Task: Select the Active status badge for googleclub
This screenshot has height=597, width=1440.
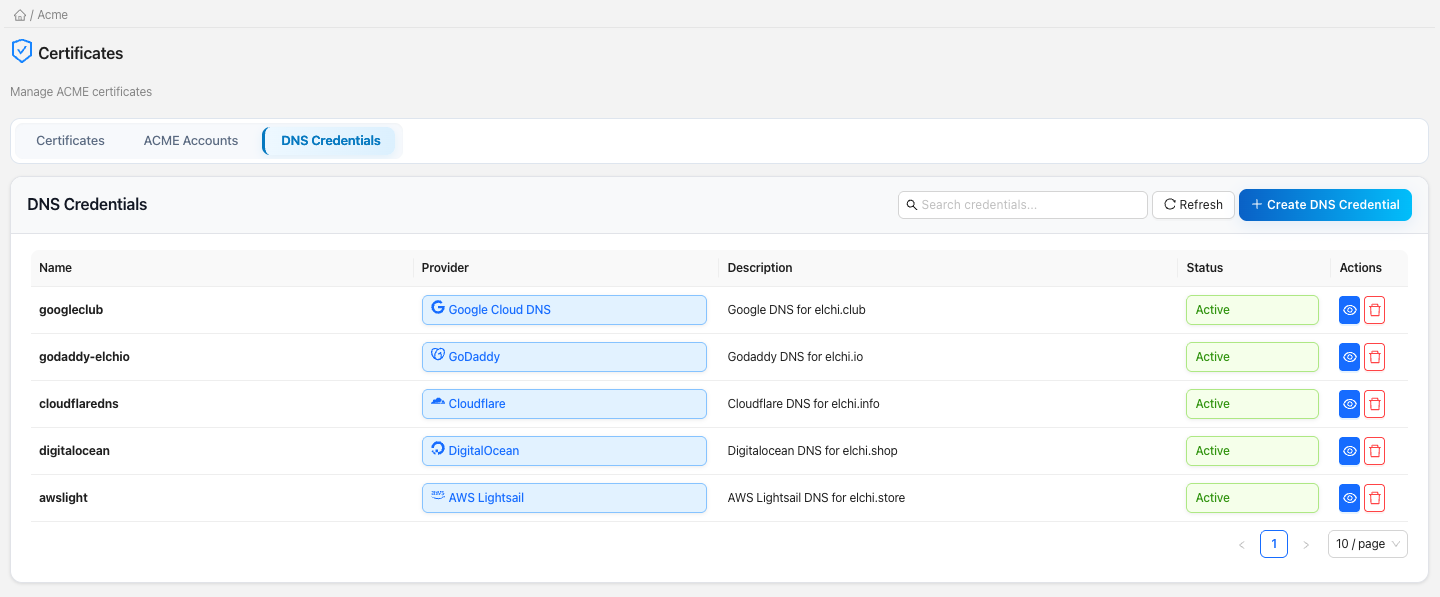Action: click(1252, 310)
